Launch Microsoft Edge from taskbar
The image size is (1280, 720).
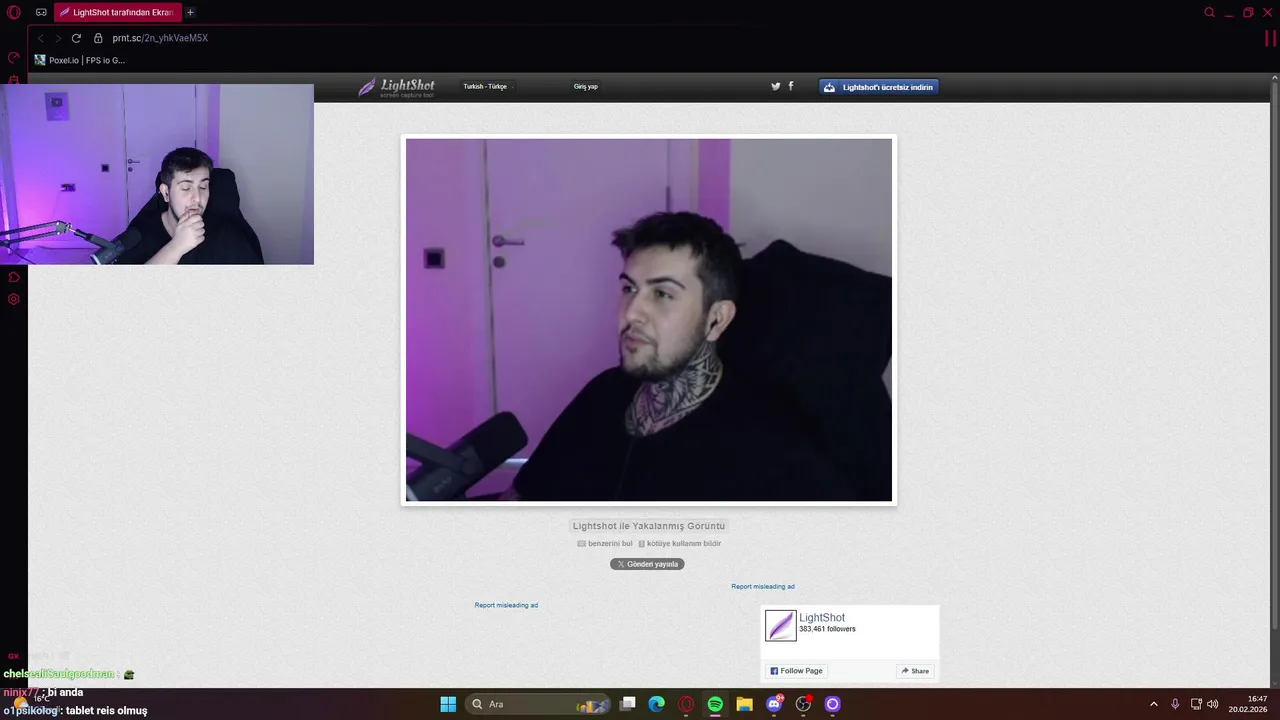pyautogui.click(x=657, y=704)
